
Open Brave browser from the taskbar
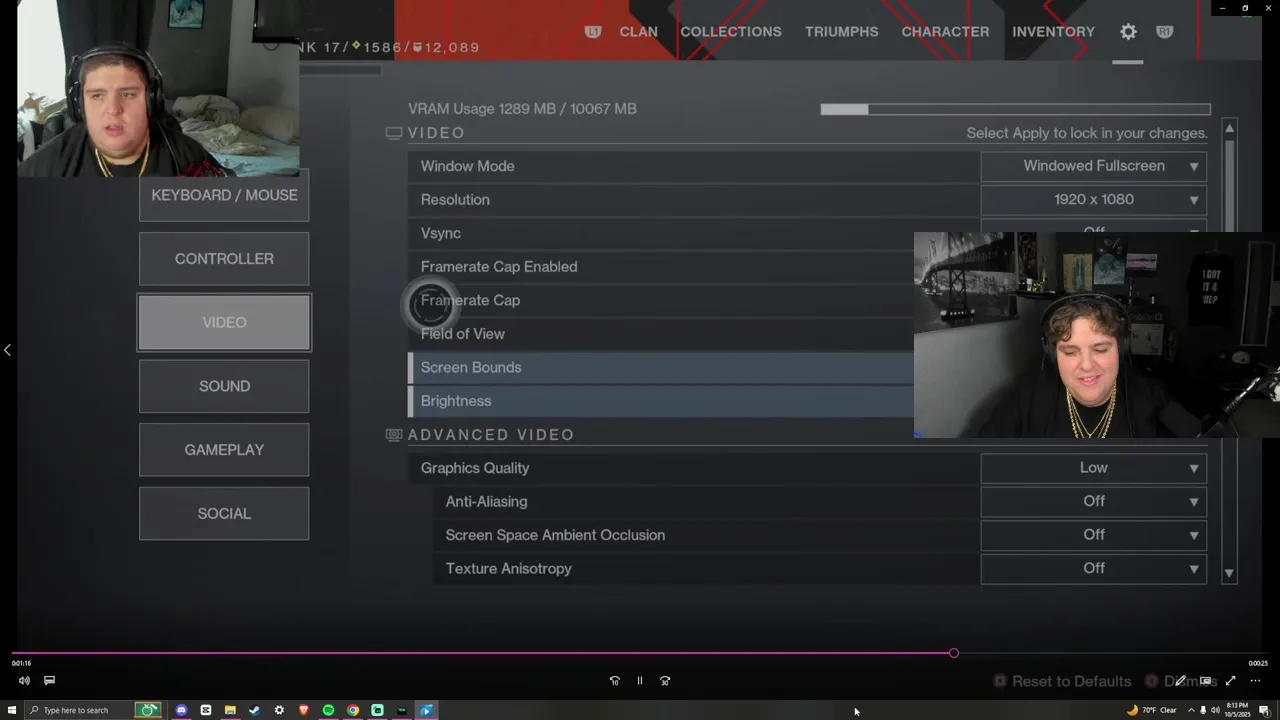pyautogui.click(x=304, y=710)
